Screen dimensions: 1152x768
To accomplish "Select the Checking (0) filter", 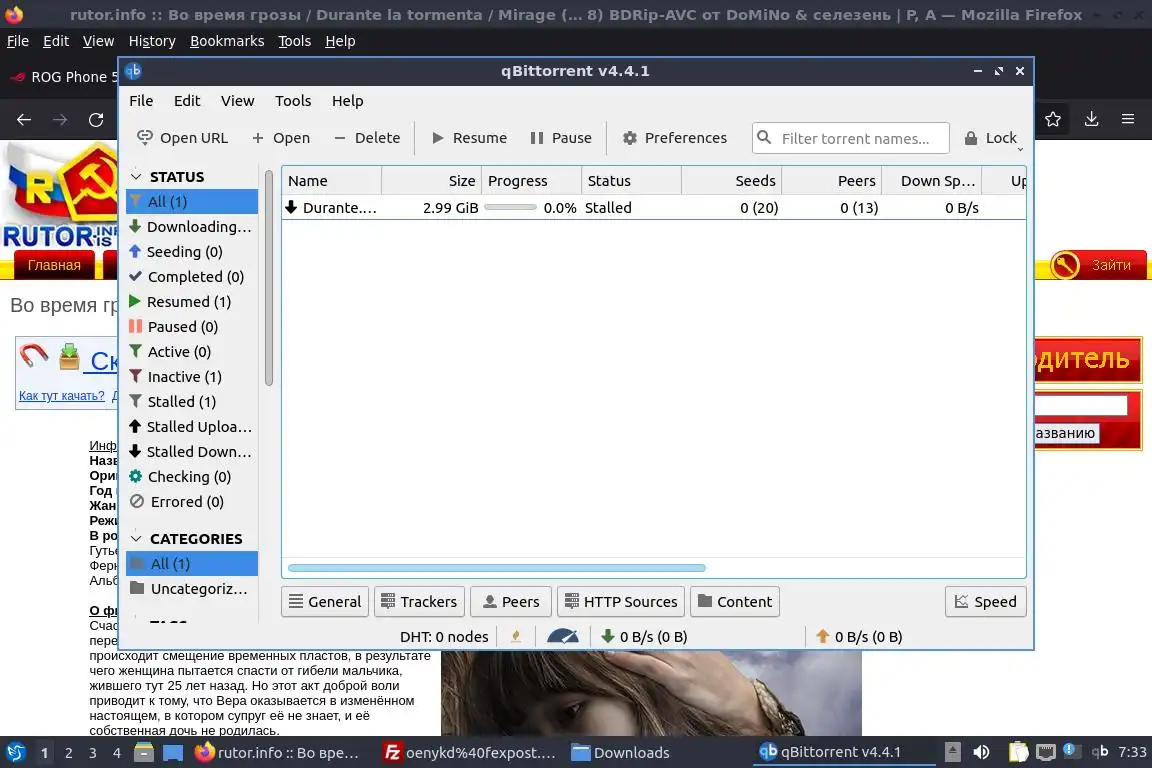I will click(192, 476).
